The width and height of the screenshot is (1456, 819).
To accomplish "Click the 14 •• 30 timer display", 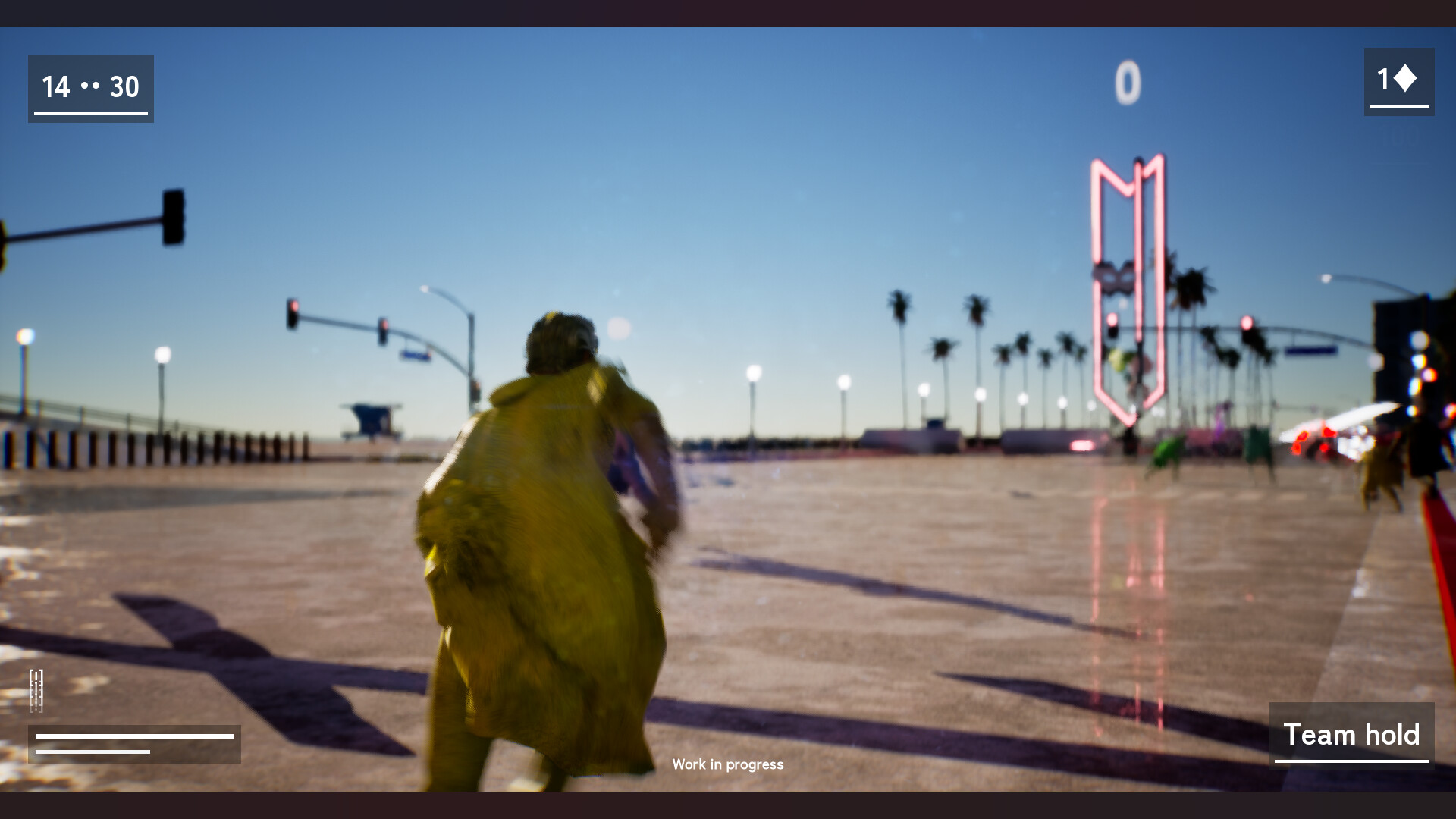I will pyautogui.click(x=90, y=87).
